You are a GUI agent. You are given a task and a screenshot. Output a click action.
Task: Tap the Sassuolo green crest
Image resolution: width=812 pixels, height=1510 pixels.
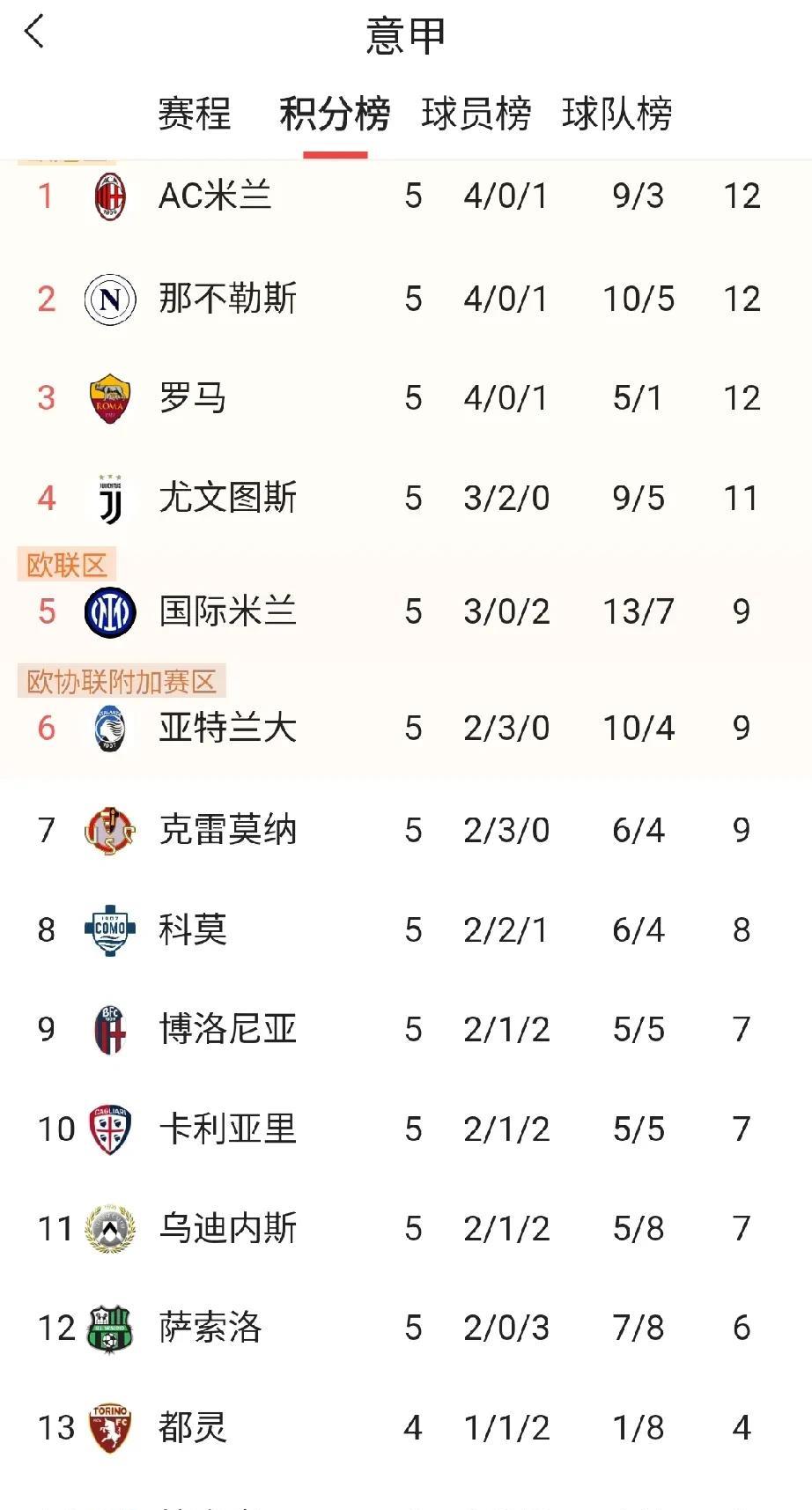pos(110,1329)
